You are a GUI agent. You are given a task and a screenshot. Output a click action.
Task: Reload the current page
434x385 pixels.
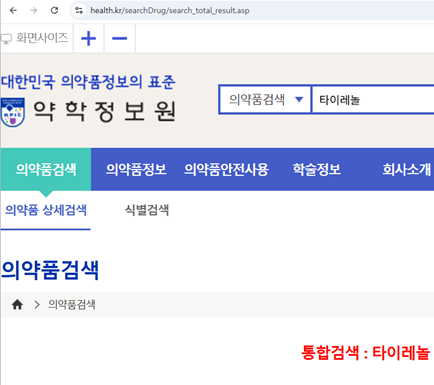click(x=54, y=10)
